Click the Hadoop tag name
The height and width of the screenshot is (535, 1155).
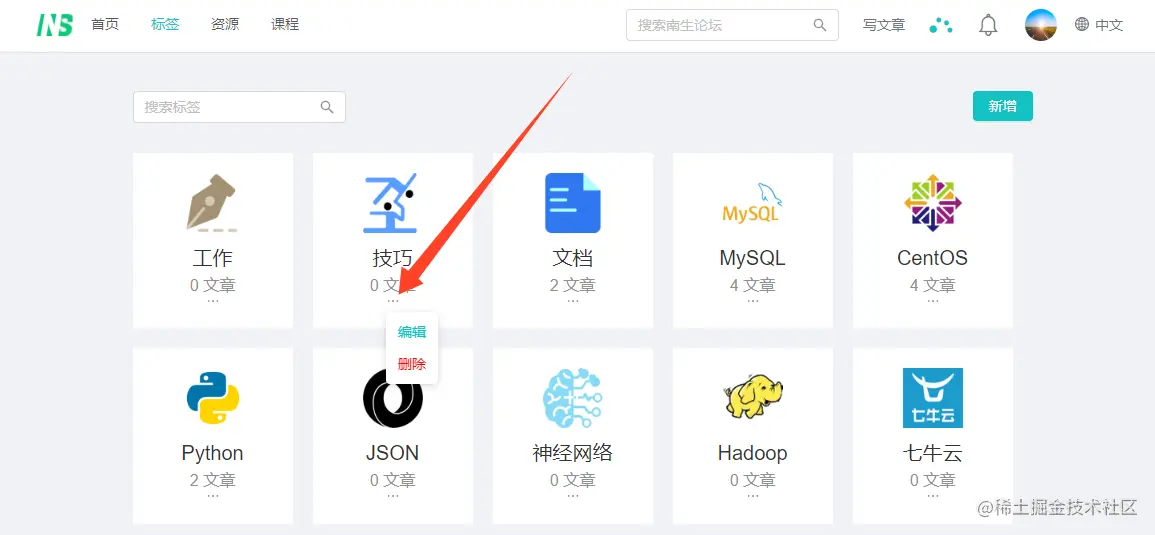pyautogui.click(x=752, y=453)
